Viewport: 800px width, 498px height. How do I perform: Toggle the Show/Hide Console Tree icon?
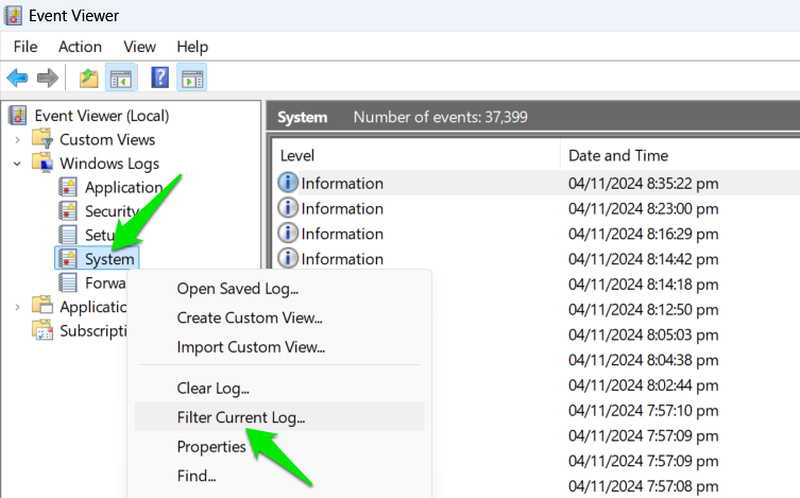(x=120, y=78)
